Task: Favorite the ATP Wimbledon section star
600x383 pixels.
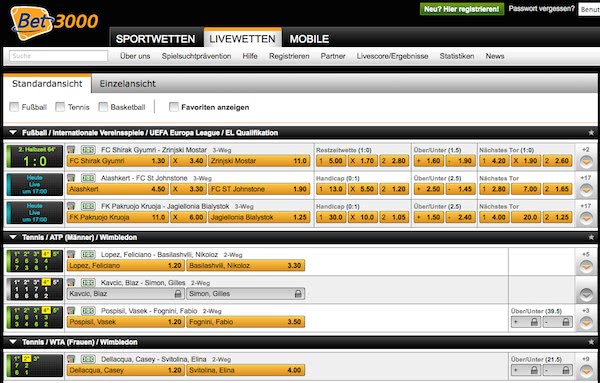Action: pyautogui.click(x=591, y=237)
